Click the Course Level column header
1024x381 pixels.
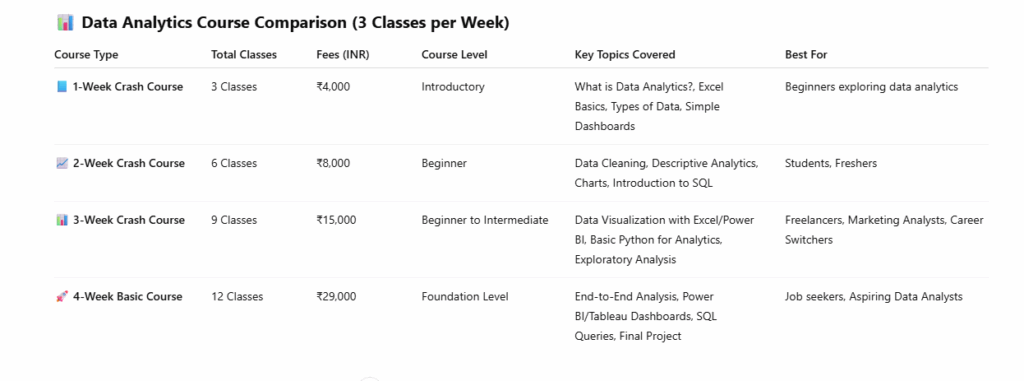click(x=455, y=55)
